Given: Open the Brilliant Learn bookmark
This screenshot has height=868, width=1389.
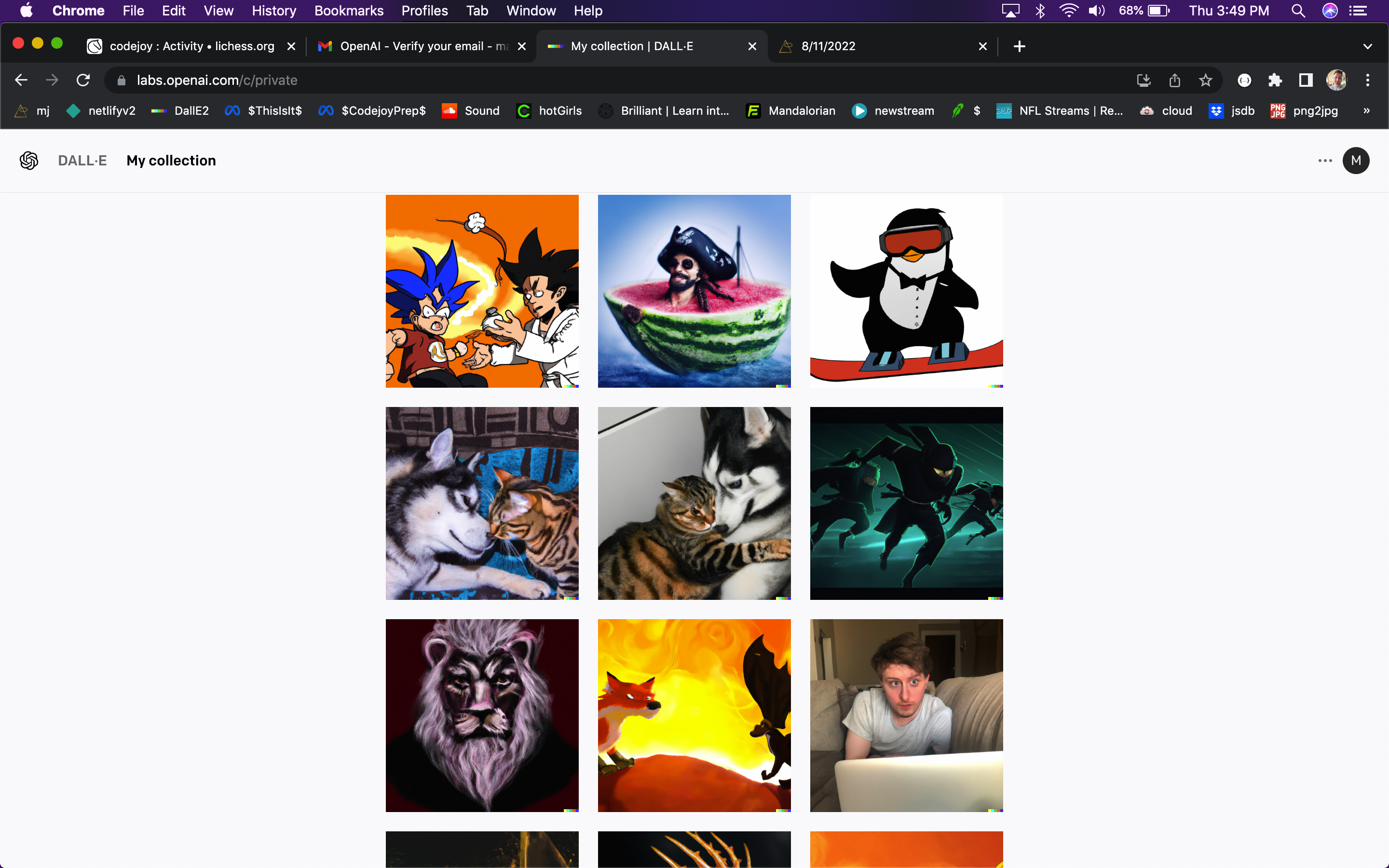Looking at the screenshot, I should click(x=664, y=111).
